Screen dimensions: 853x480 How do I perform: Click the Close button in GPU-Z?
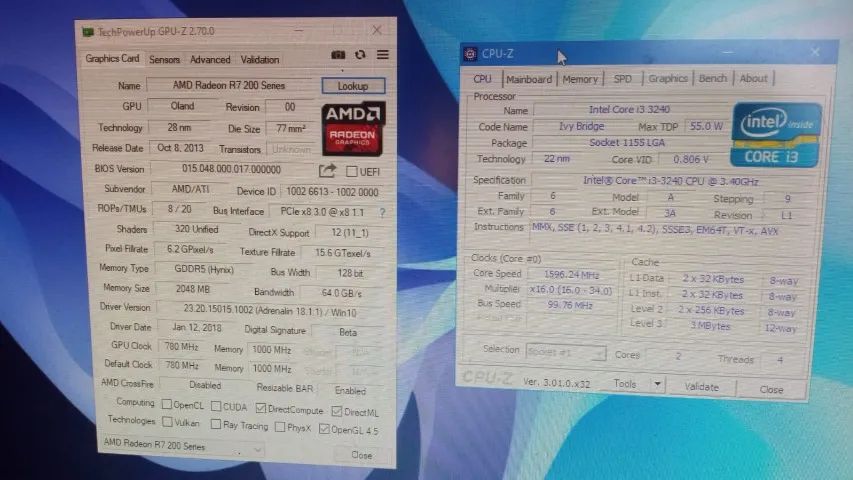point(362,455)
